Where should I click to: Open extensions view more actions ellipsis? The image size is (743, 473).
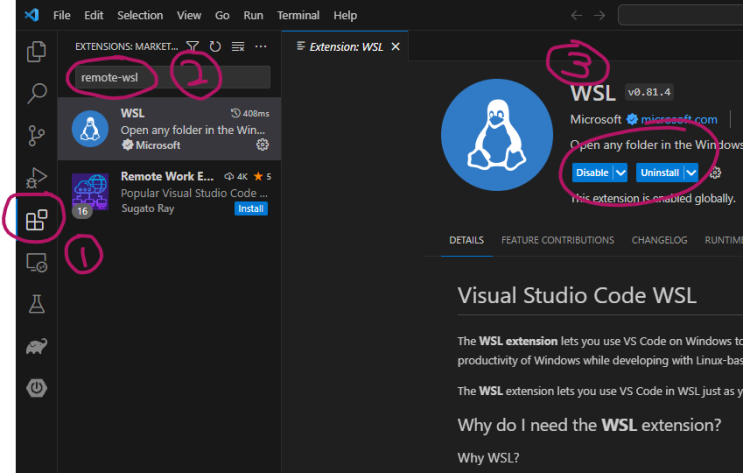(x=261, y=46)
